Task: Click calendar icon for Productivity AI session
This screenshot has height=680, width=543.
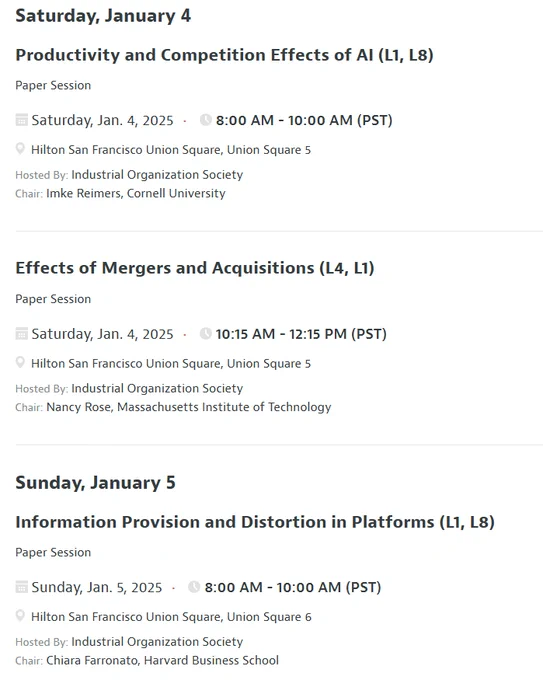Action: pos(21,120)
